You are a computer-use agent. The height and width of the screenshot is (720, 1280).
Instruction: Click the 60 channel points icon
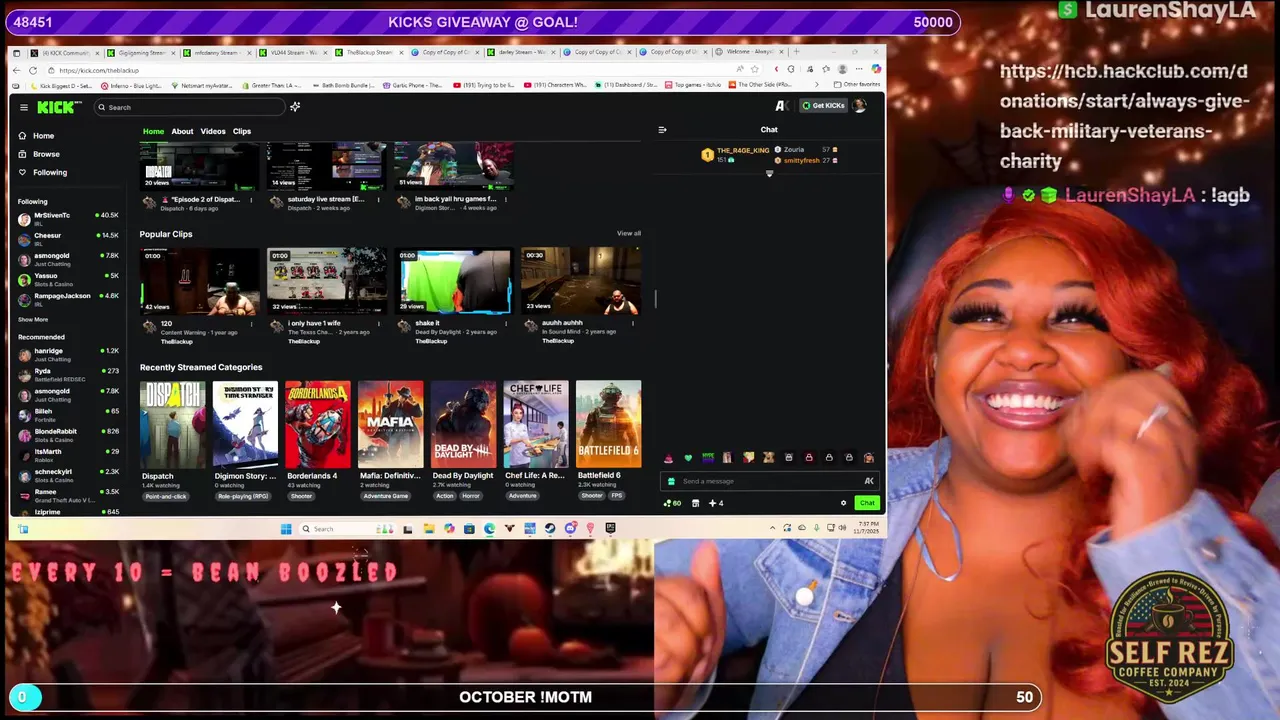[672, 503]
